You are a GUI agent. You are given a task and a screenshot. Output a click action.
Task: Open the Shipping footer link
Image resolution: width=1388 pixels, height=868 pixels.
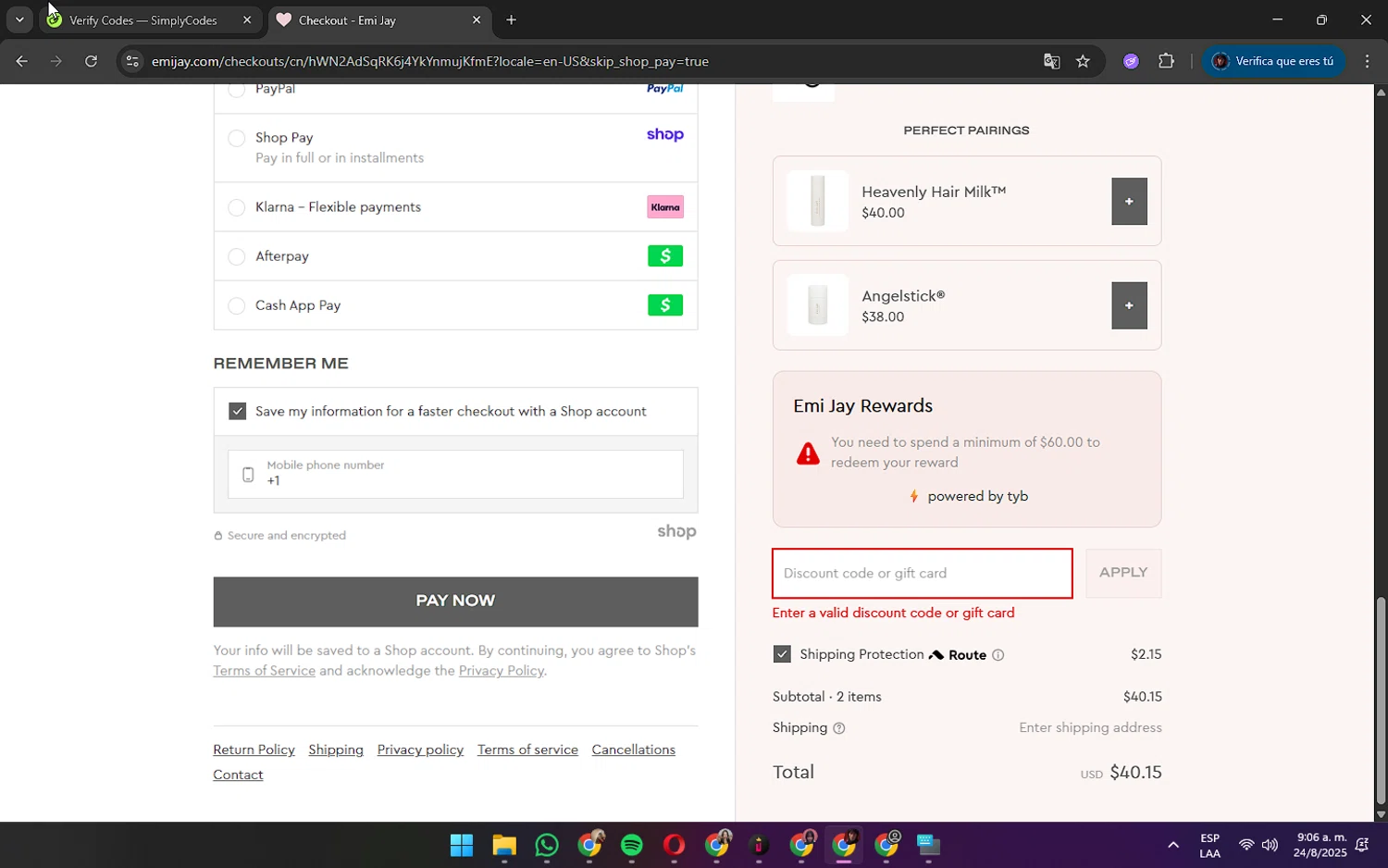tap(336, 750)
